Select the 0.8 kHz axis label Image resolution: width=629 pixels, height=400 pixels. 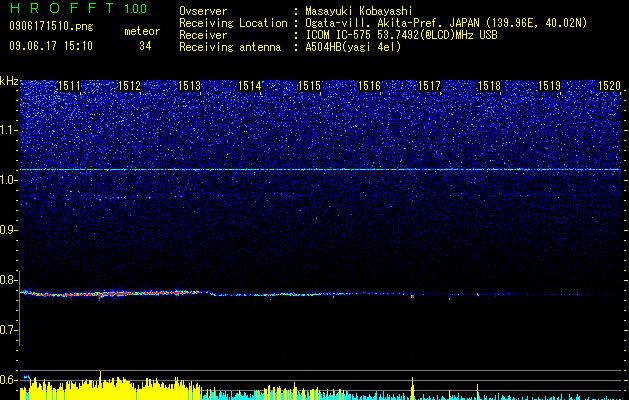coord(9,280)
